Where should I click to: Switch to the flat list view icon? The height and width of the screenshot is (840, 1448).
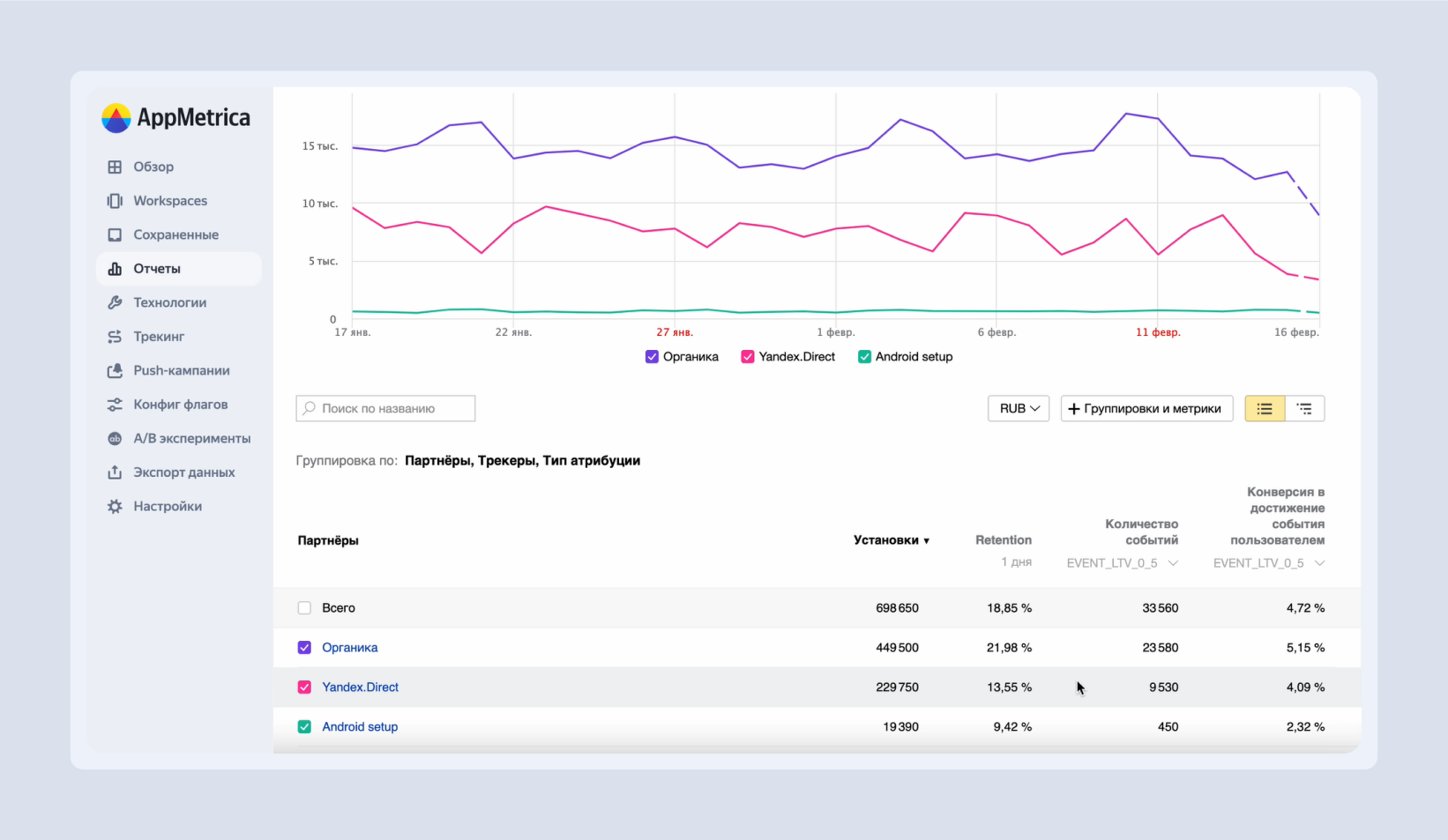(1265, 409)
